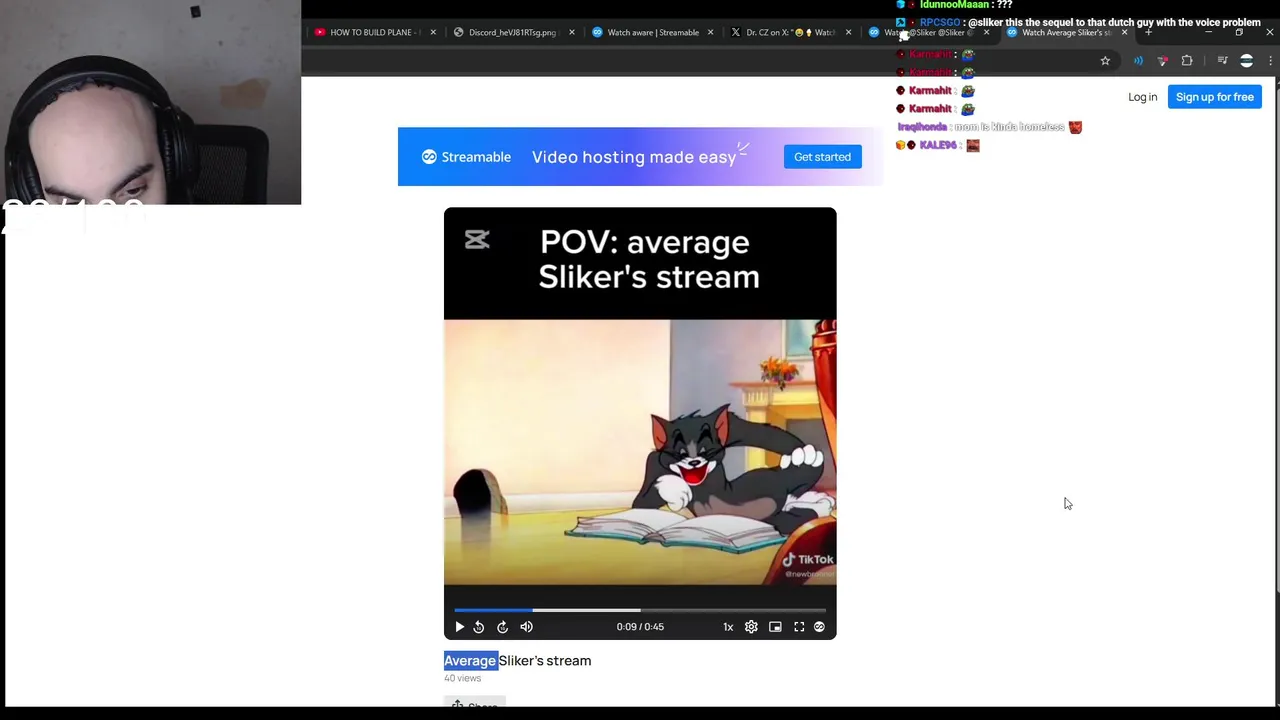The image size is (1280, 720).
Task: Open the Log in link
Action: pyautogui.click(x=1142, y=97)
